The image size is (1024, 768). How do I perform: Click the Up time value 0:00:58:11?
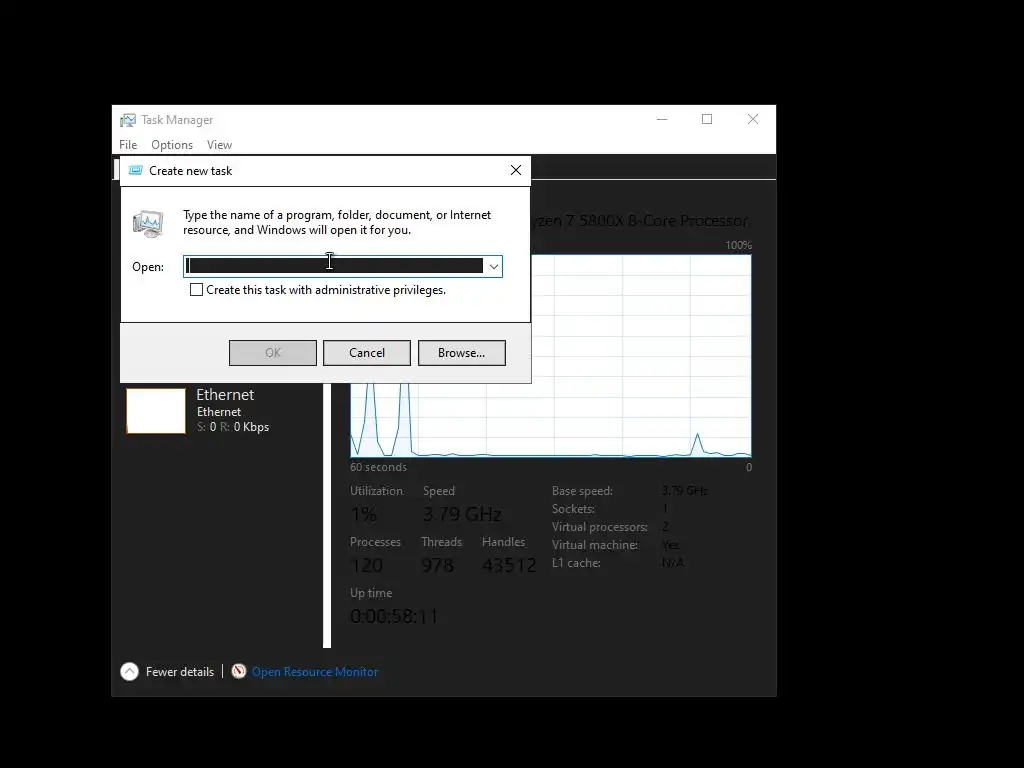click(394, 616)
